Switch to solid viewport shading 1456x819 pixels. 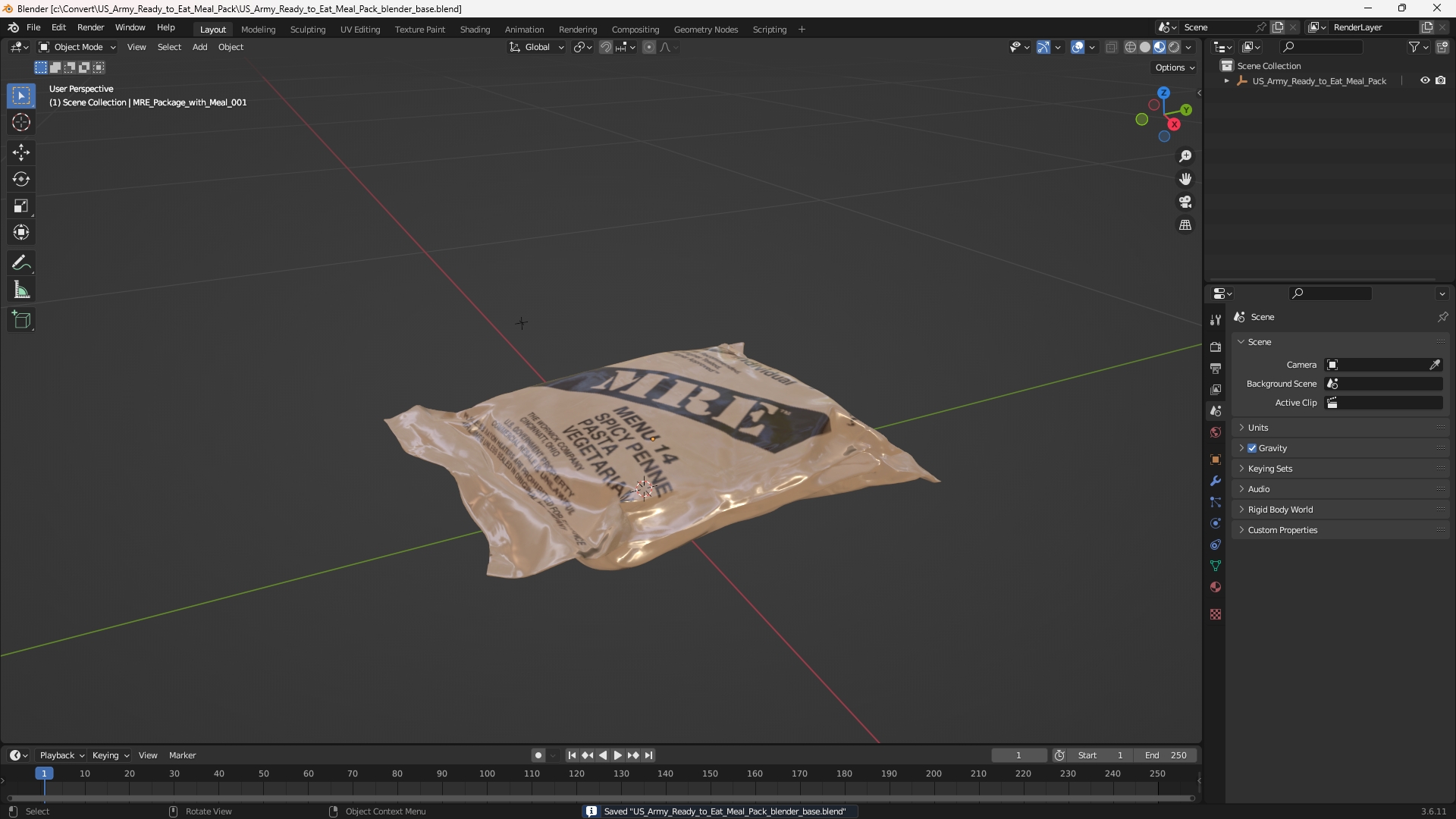coord(1145,47)
